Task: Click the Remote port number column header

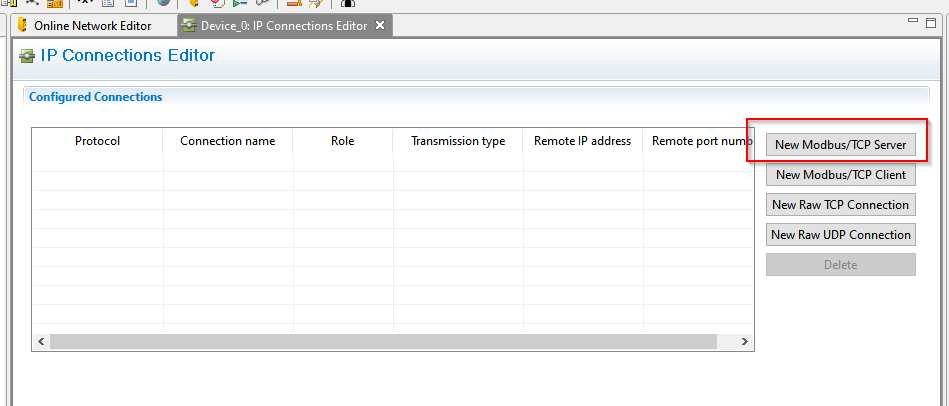Action: 698,141
